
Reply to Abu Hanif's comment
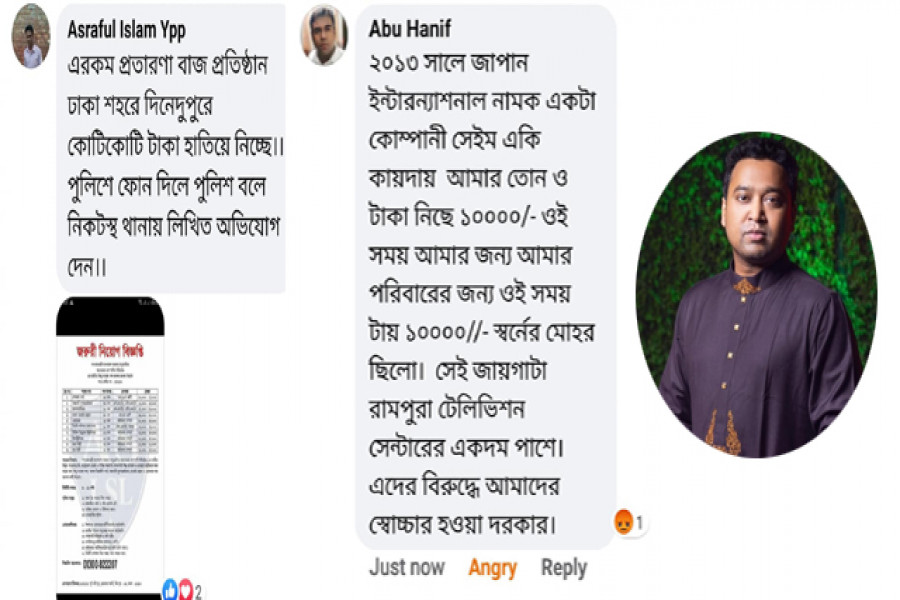pos(564,568)
